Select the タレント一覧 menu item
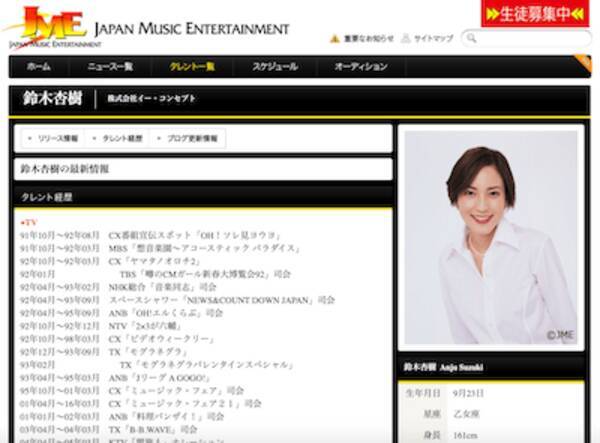The height and width of the screenshot is (443, 600). (191, 67)
